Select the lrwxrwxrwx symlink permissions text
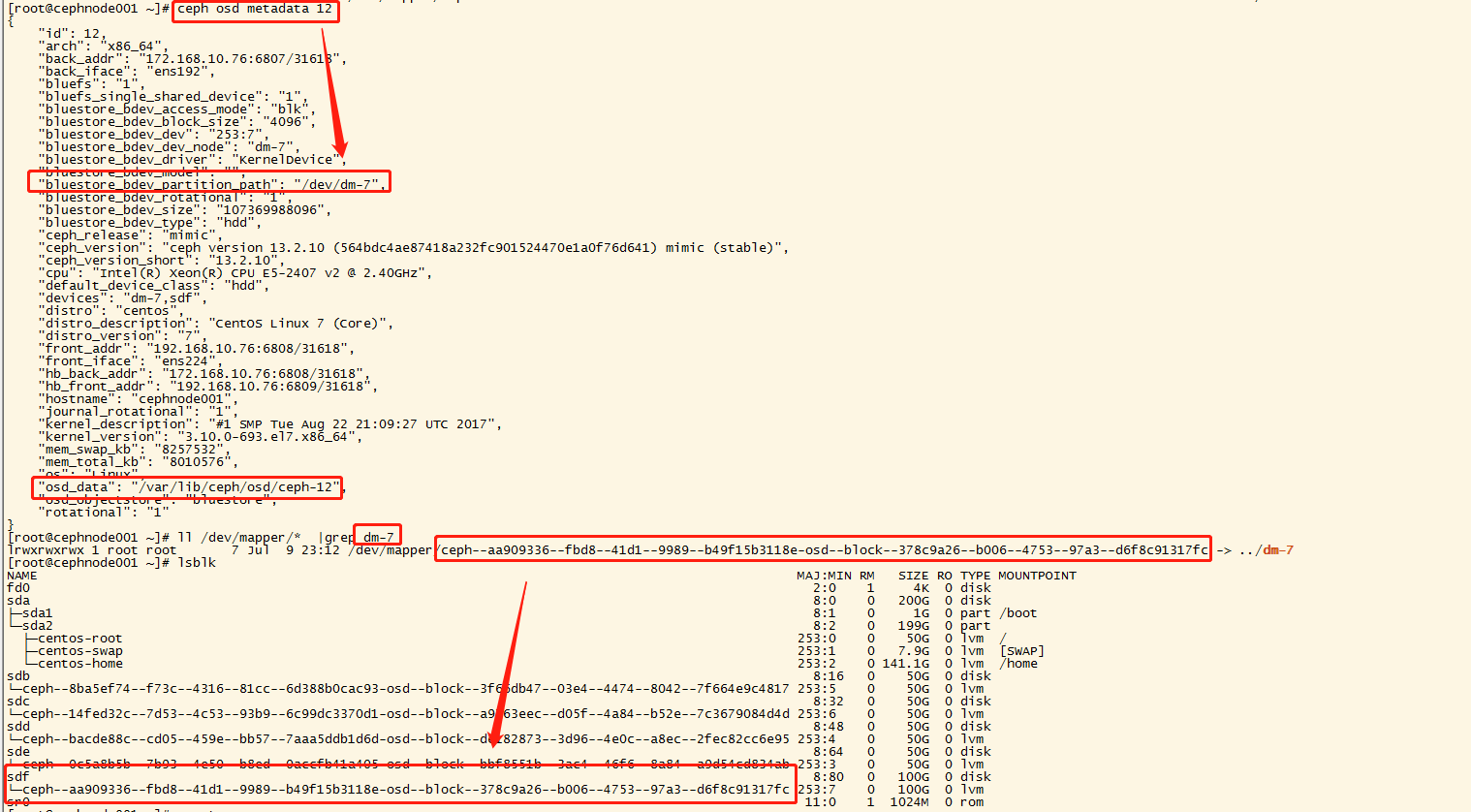 click(46, 550)
